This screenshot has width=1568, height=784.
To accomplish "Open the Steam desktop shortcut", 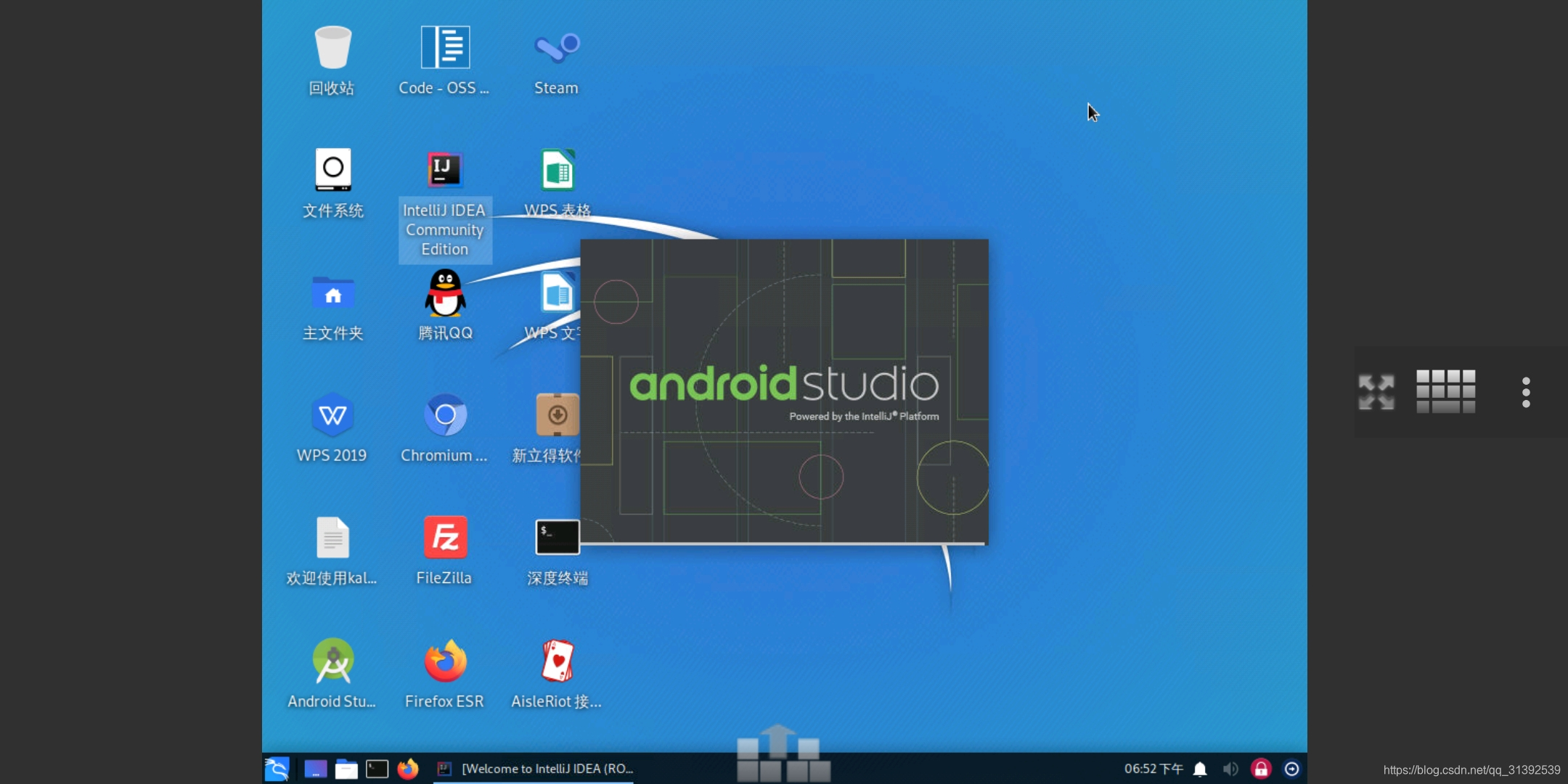I will coord(557,48).
